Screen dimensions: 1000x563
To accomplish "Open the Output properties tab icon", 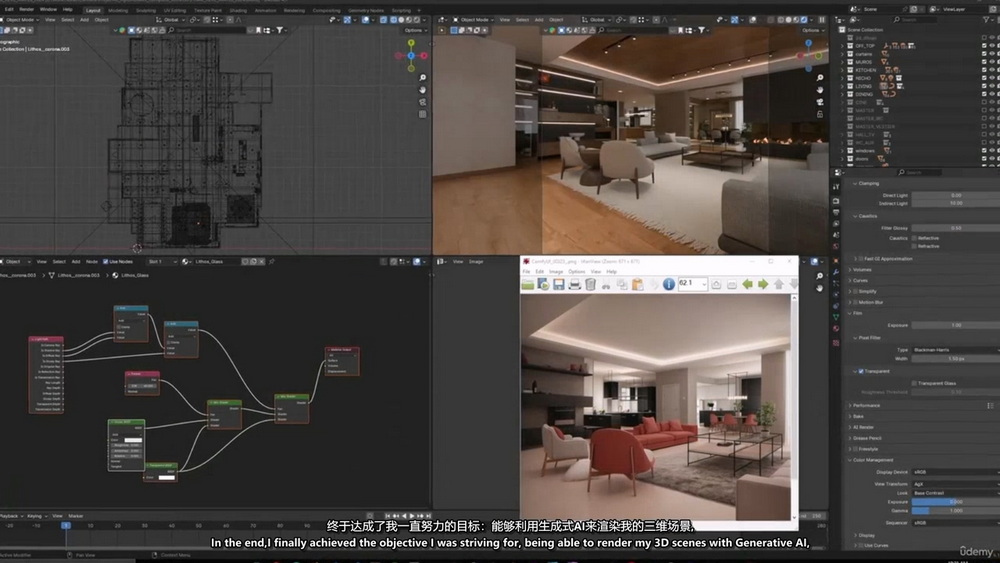I will click(x=836, y=212).
